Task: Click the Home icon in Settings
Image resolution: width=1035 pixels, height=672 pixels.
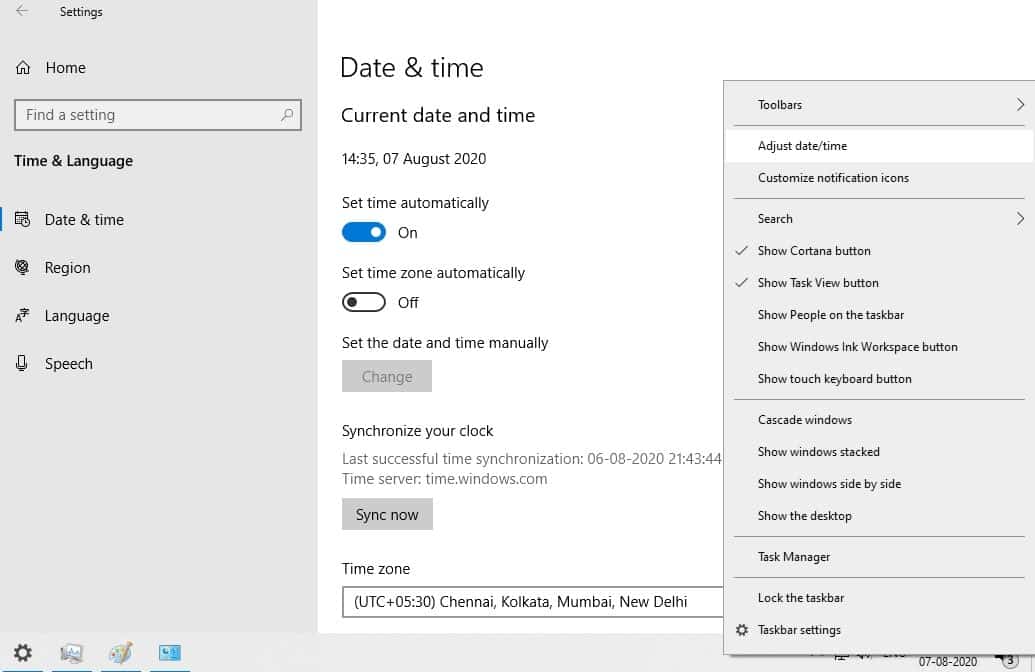Action: [x=22, y=67]
